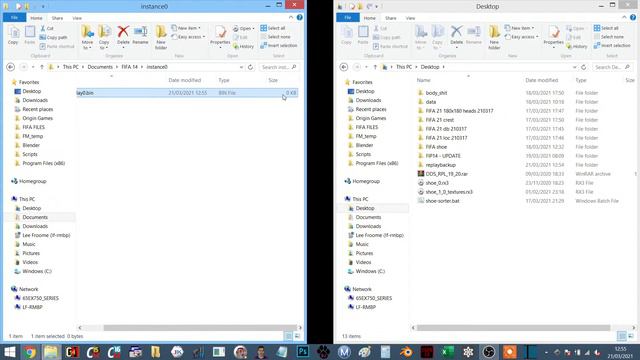Click Cut in instance0 window ribbon
This screenshot has height=360, width=640.
pos(47,28)
